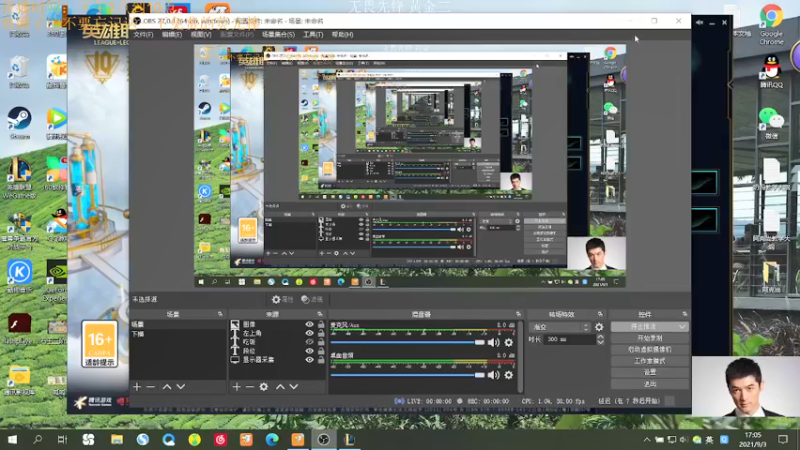
Task: Increase the 时长 duration with the up stepper
Action: (x=601, y=337)
